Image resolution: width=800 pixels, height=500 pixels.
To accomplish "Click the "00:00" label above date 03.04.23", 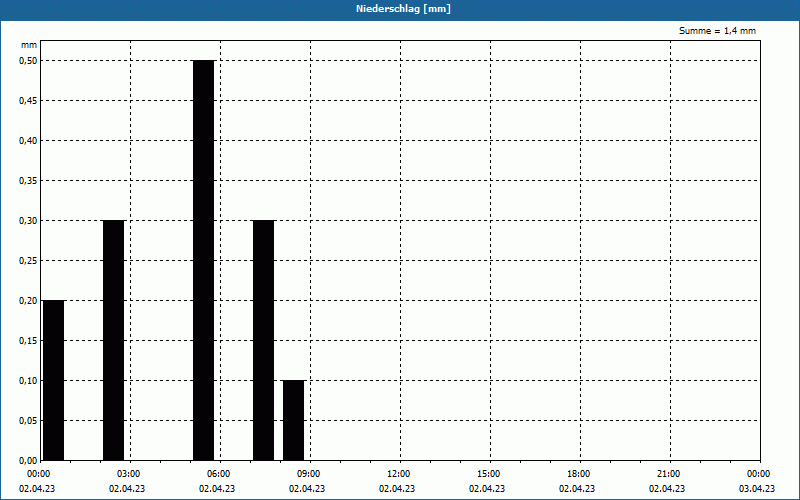I will pos(758,474).
